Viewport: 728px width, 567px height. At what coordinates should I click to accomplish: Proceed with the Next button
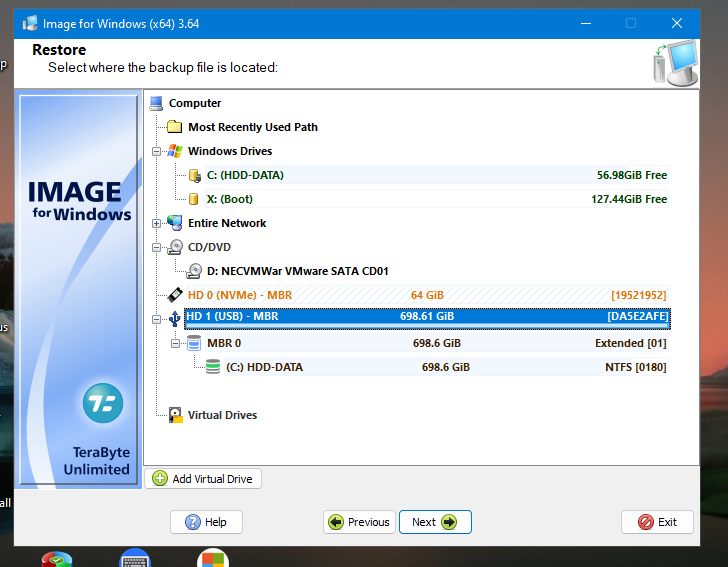point(435,522)
